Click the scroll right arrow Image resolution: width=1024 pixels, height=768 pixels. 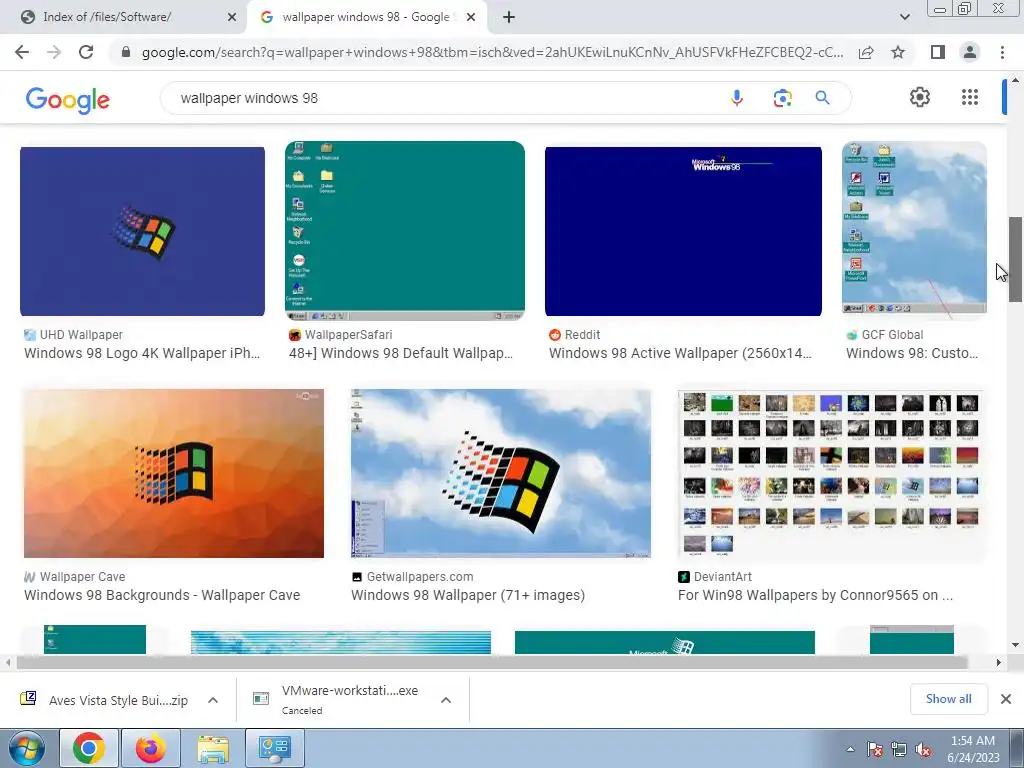tap(999, 662)
